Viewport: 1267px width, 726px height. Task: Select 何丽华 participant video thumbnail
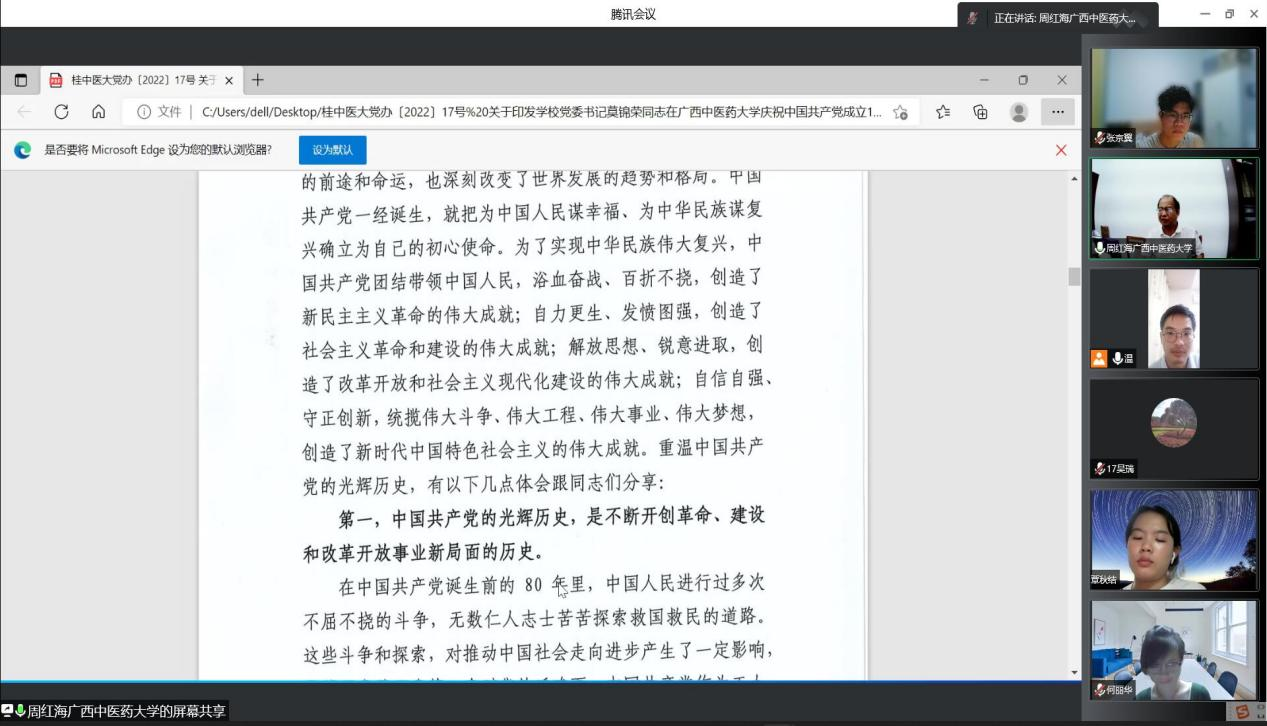[1174, 650]
